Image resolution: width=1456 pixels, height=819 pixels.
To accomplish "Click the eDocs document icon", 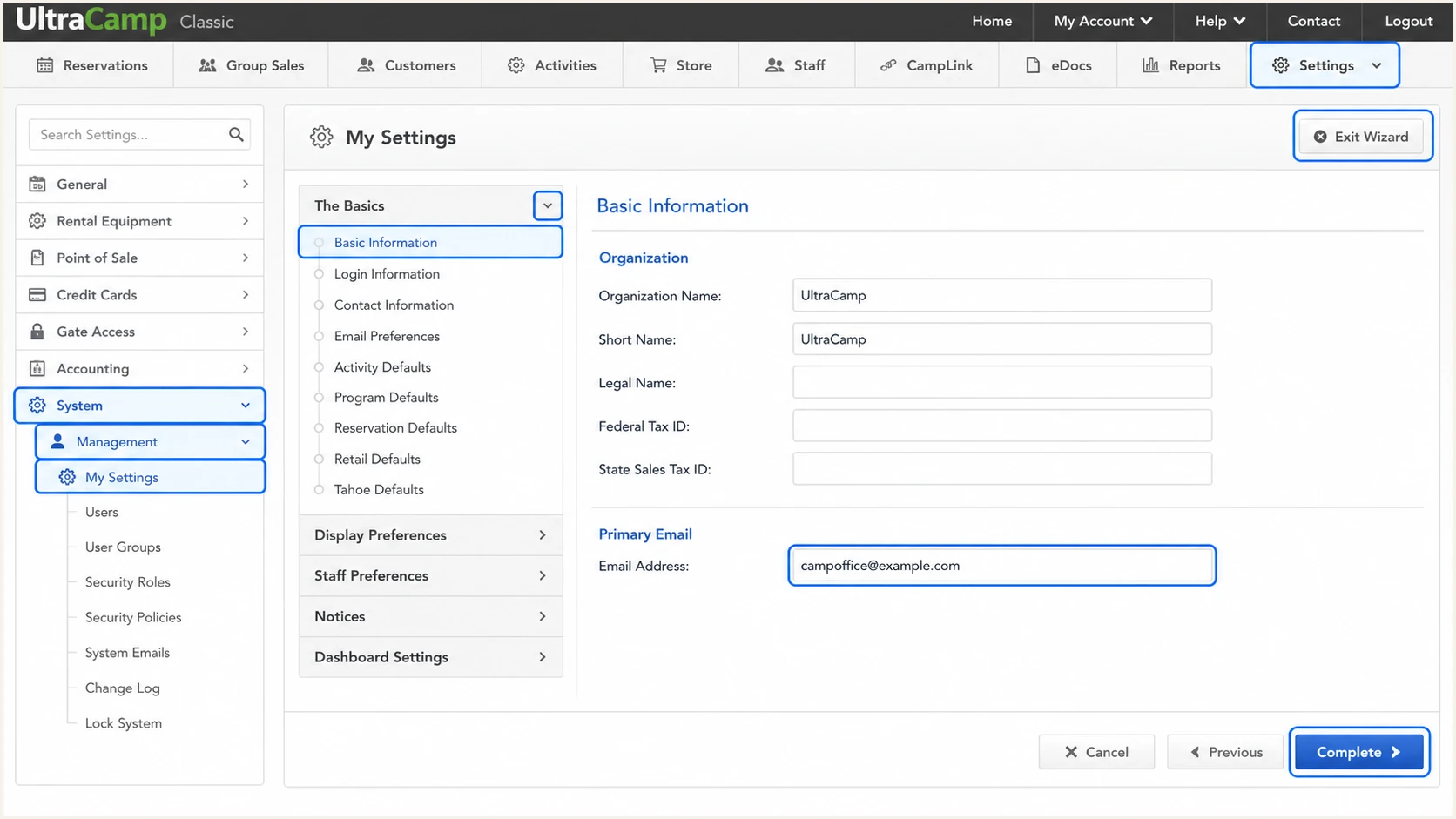I will [1033, 65].
